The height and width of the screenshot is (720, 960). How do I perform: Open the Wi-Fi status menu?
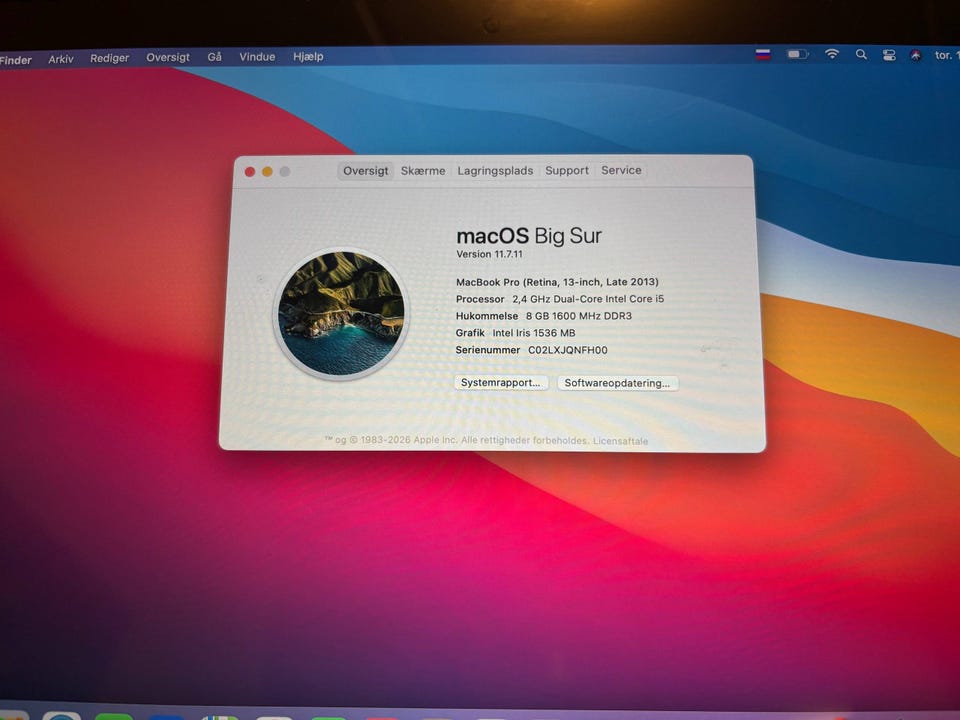pos(831,54)
